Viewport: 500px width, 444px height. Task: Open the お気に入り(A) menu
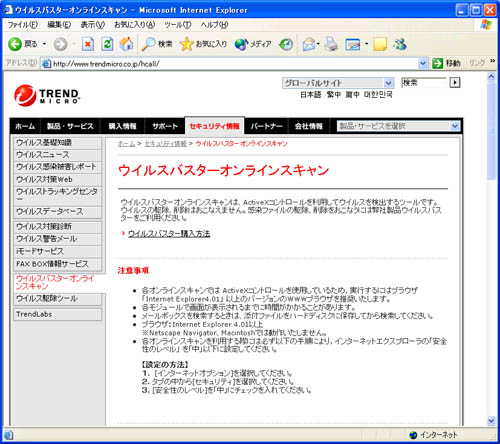coord(134,25)
